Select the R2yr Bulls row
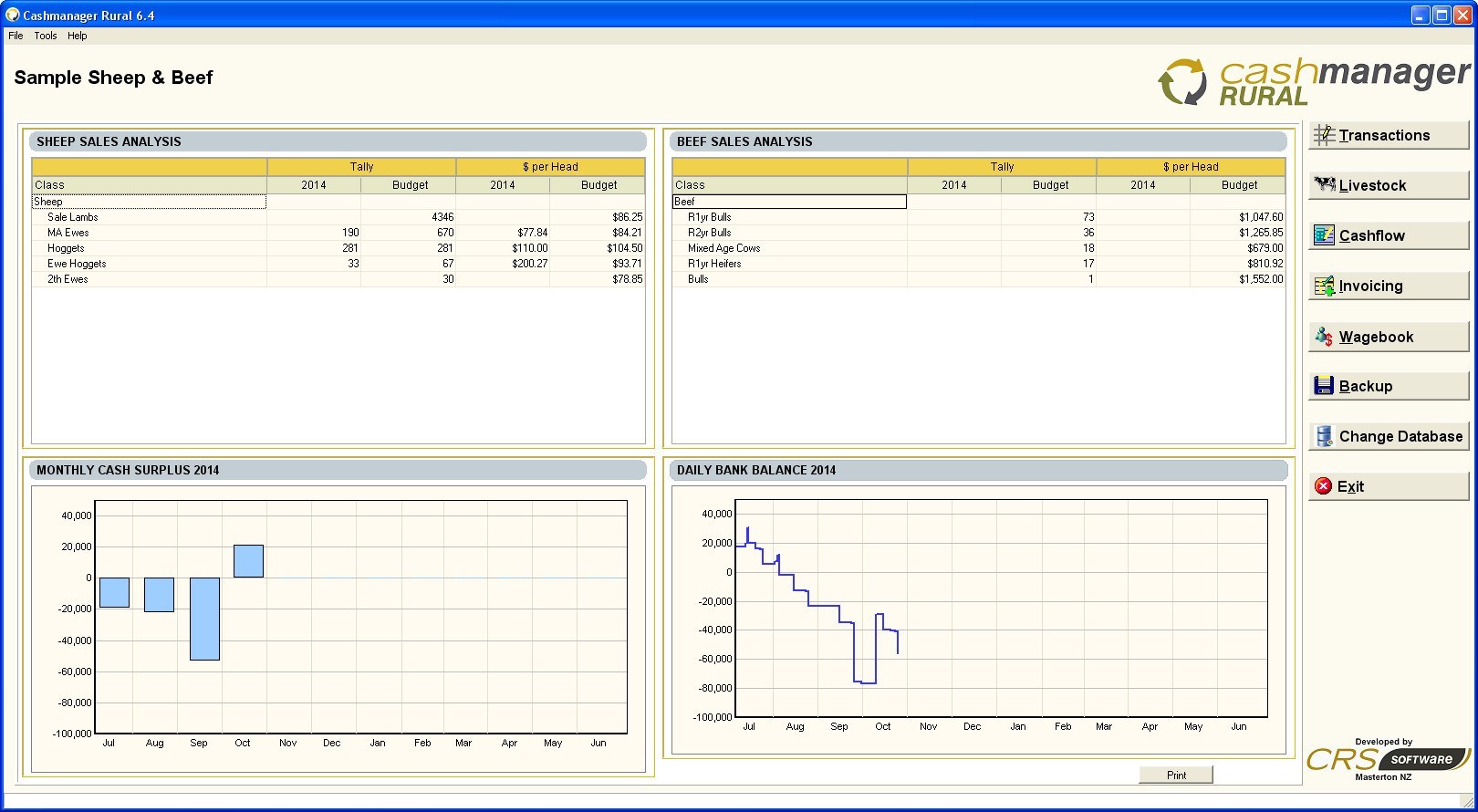 click(x=979, y=233)
